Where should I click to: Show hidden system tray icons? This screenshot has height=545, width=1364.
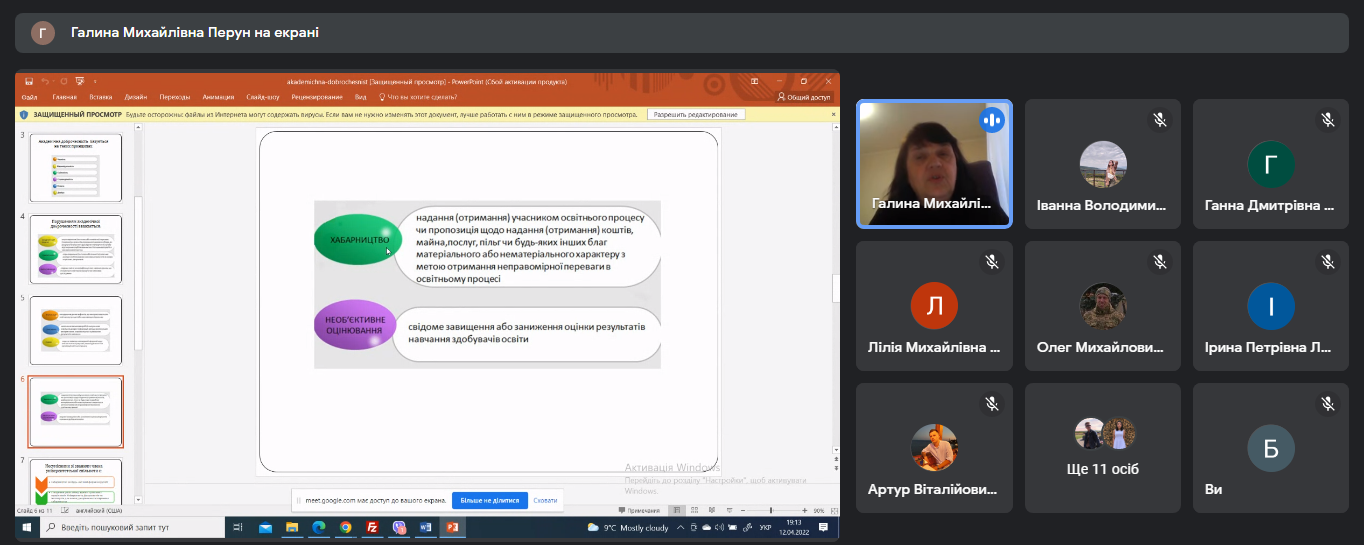(x=680, y=527)
